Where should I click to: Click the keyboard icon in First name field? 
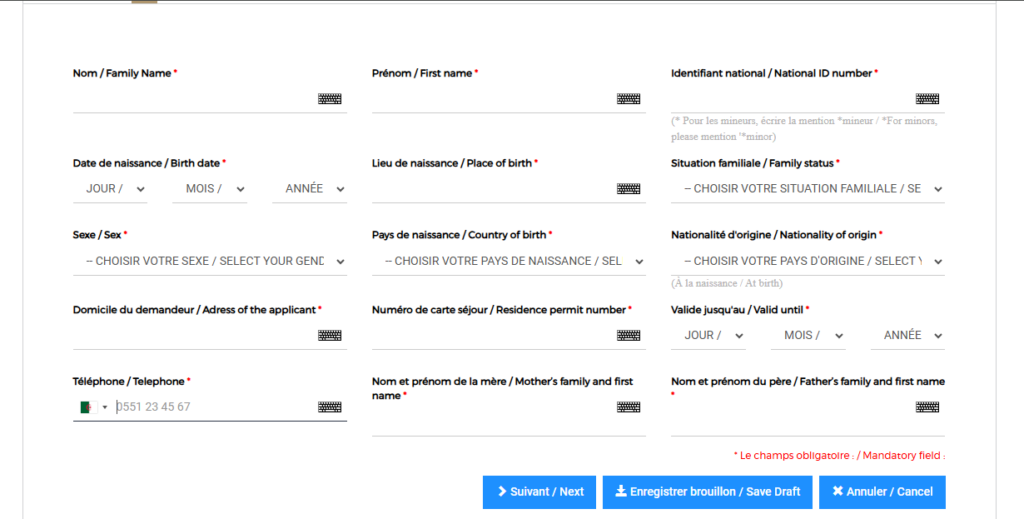(x=628, y=99)
